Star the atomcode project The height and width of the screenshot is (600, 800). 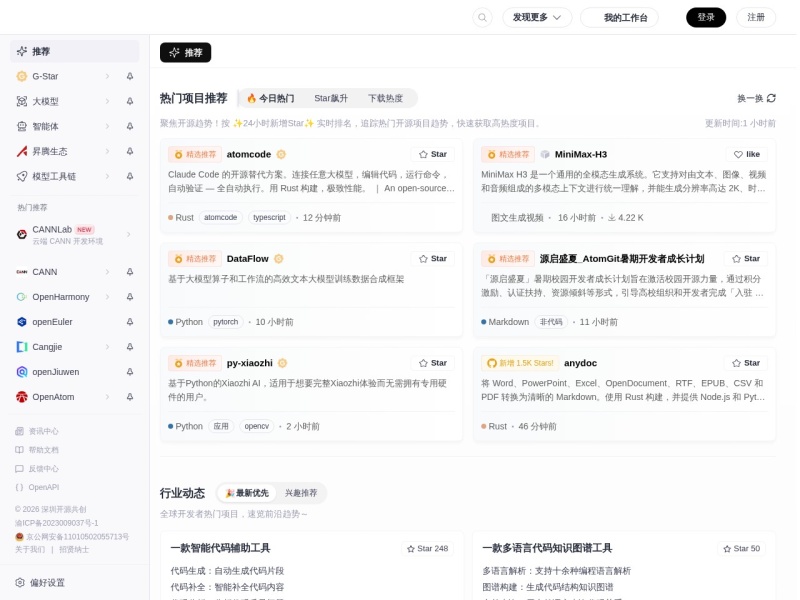[x=433, y=154]
